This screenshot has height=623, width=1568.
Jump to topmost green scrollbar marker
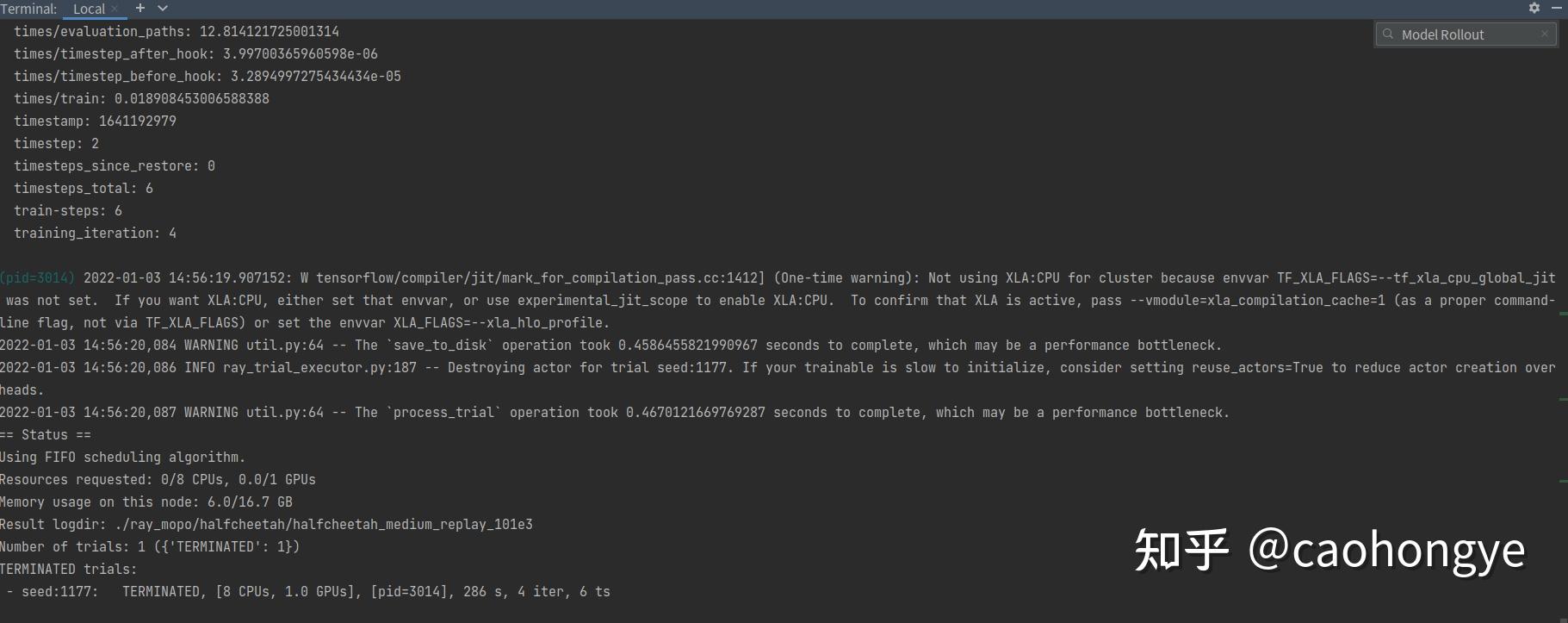point(1563,314)
